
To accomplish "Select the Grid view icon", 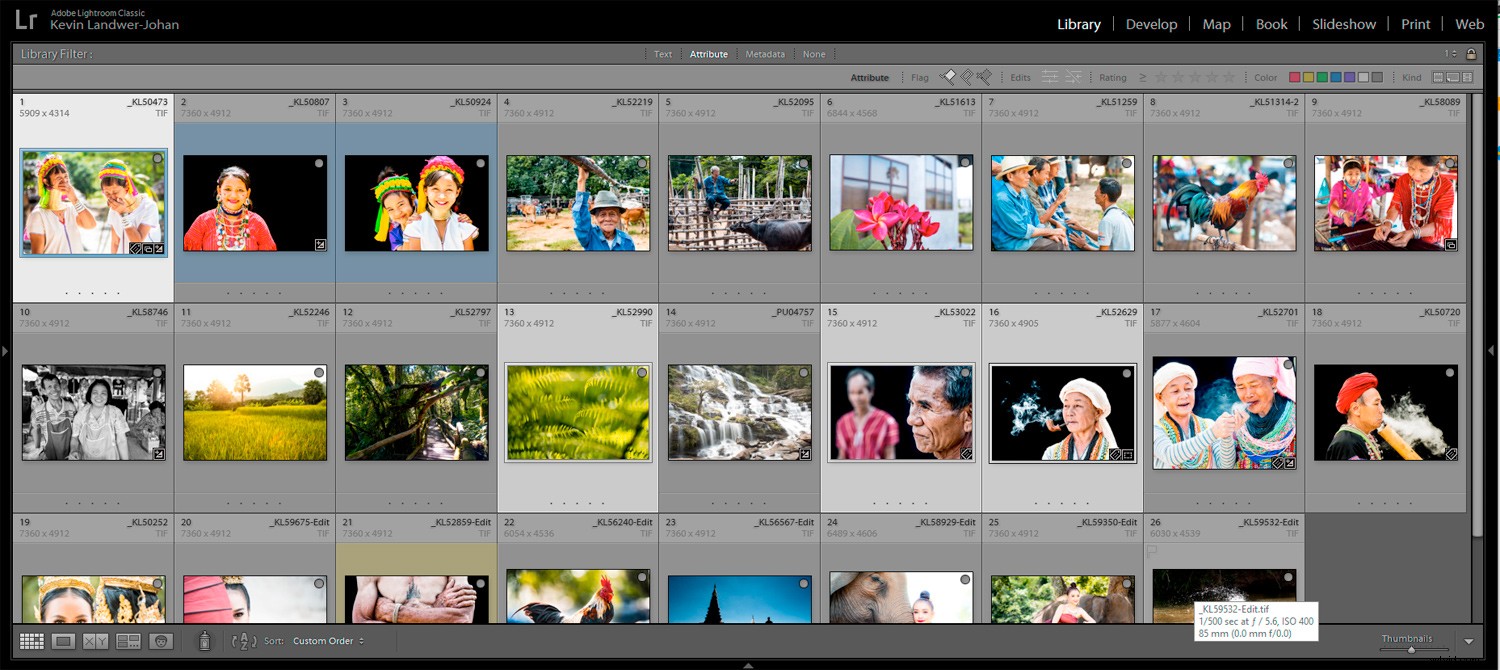I will point(31,640).
